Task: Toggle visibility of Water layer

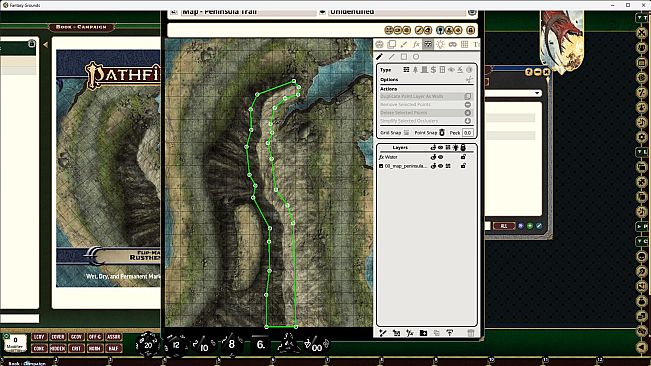Action: click(441, 157)
